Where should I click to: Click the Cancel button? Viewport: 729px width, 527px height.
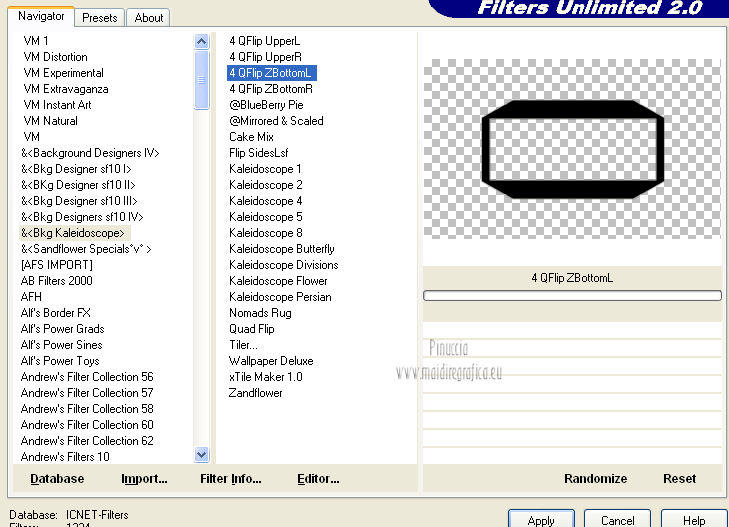pyautogui.click(x=617, y=520)
